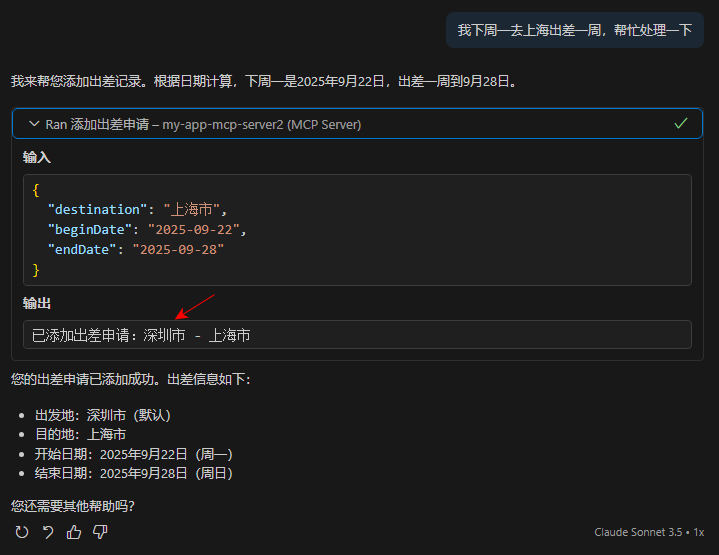The width and height of the screenshot is (719, 555).
Task: Click the "beginDate" value 2025-09-22
Action: pyautogui.click(x=194, y=229)
